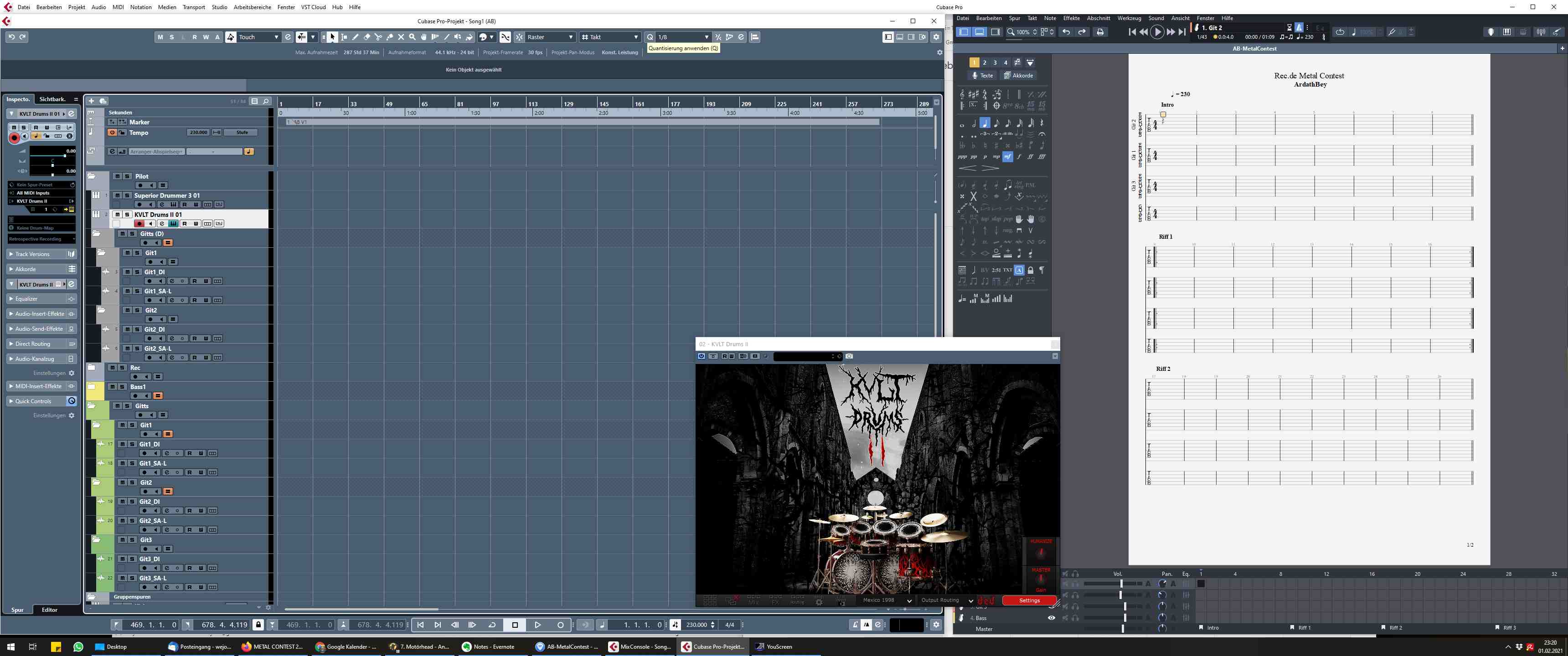The image size is (1568, 656).
Task: Activate the Tempo track power toggle
Action: click(112, 132)
